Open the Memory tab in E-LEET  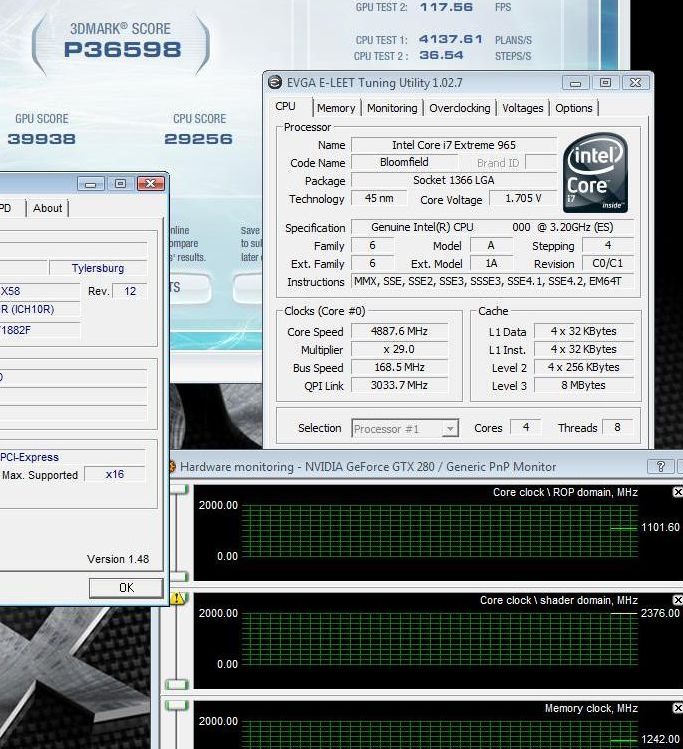tap(336, 108)
